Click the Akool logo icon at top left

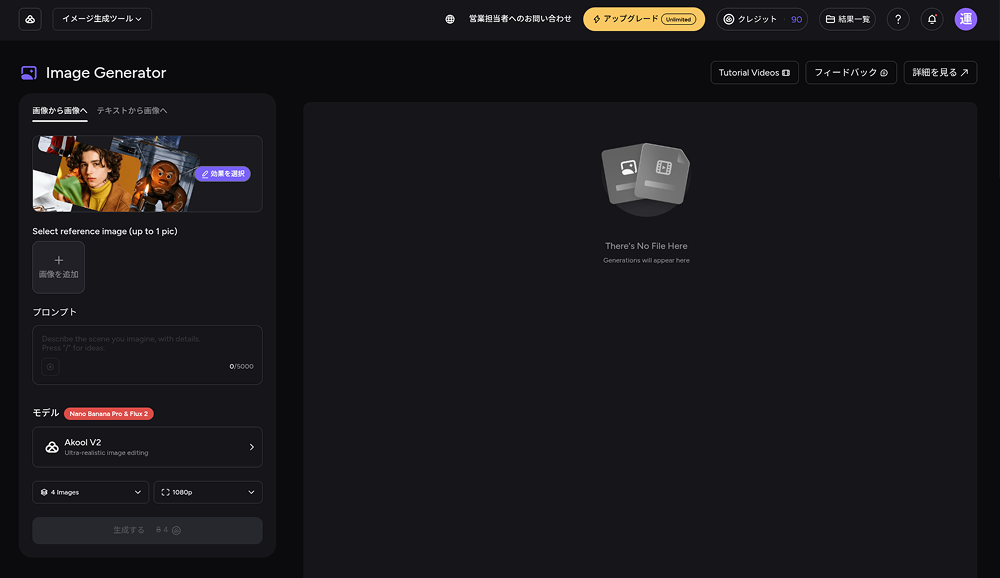coord(30,19)
